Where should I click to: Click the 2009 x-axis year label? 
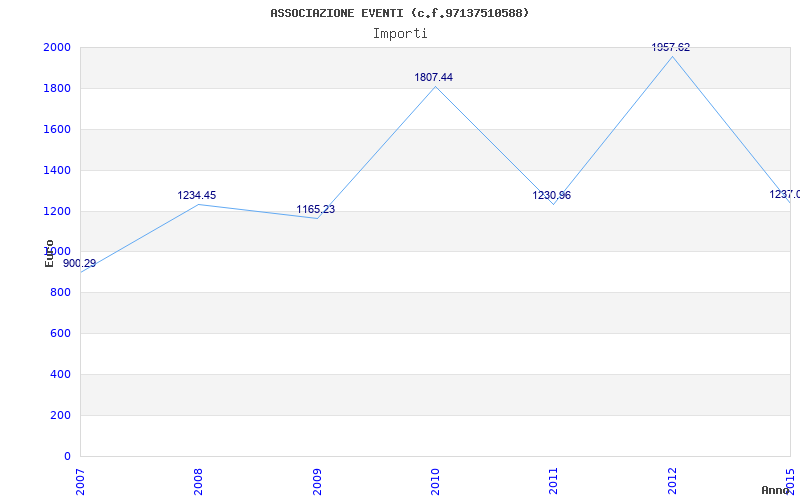(317, 479)
